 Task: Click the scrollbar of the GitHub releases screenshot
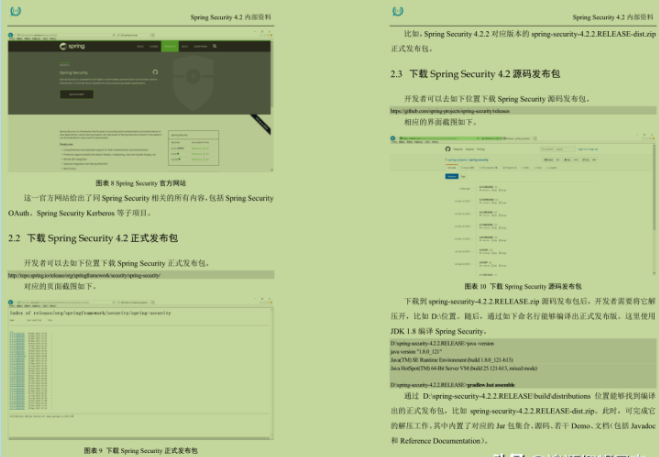click(654, 208)
